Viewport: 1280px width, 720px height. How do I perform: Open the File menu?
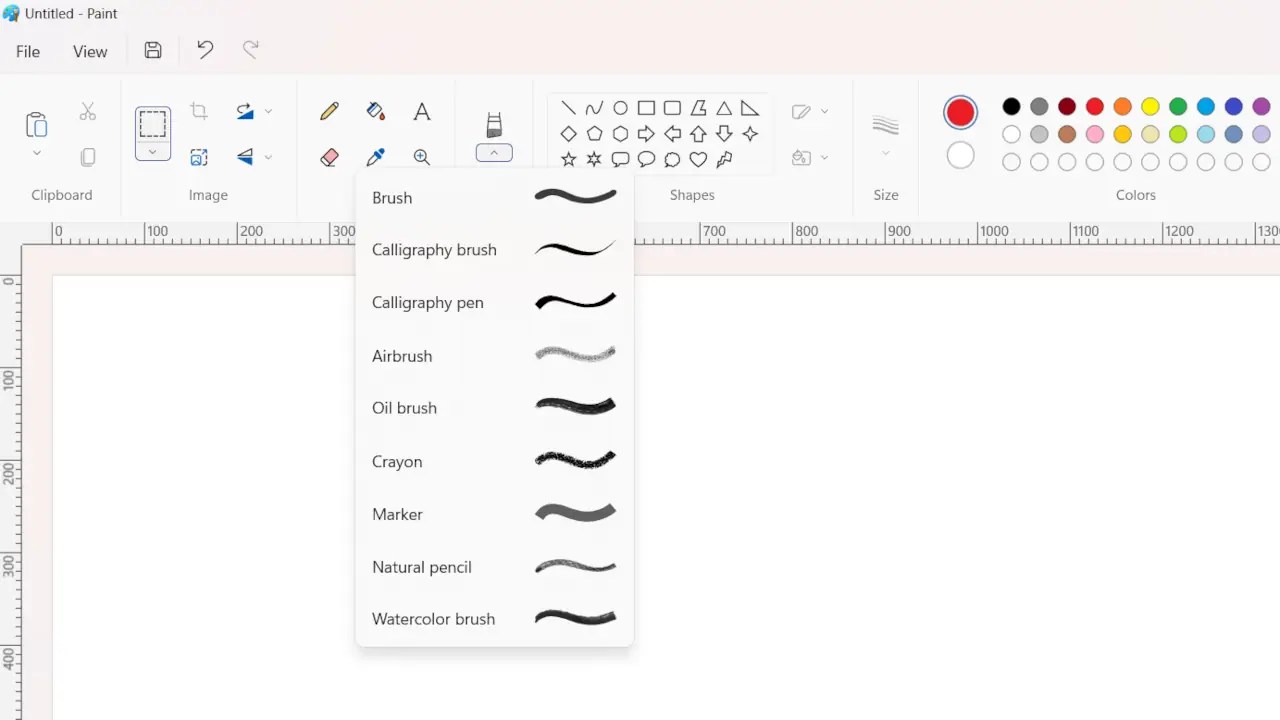tap(28, 51)
